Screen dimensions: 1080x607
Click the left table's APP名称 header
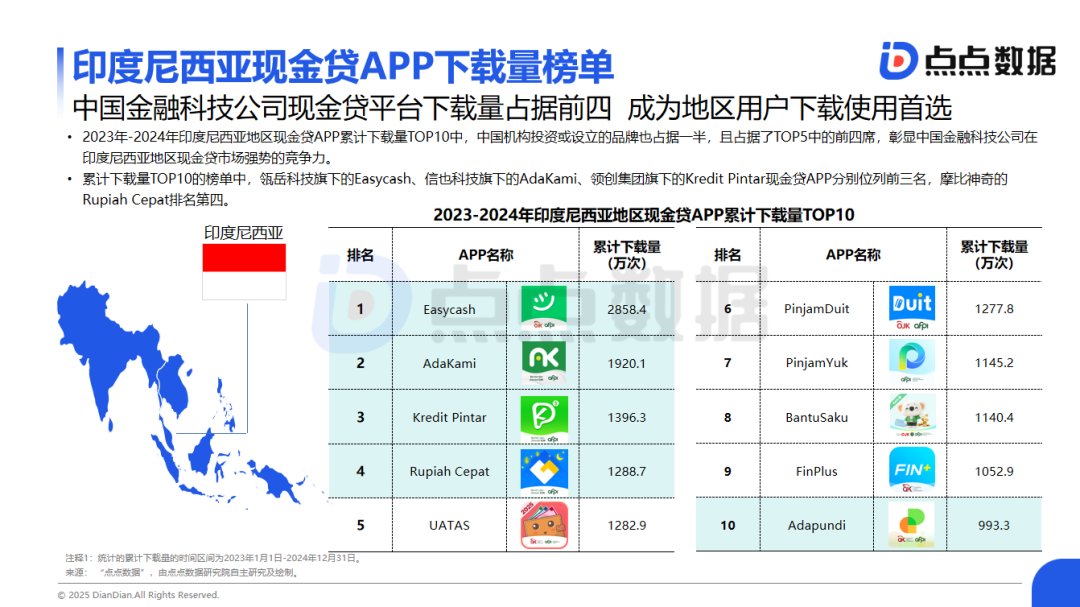(x=486, y=255)
